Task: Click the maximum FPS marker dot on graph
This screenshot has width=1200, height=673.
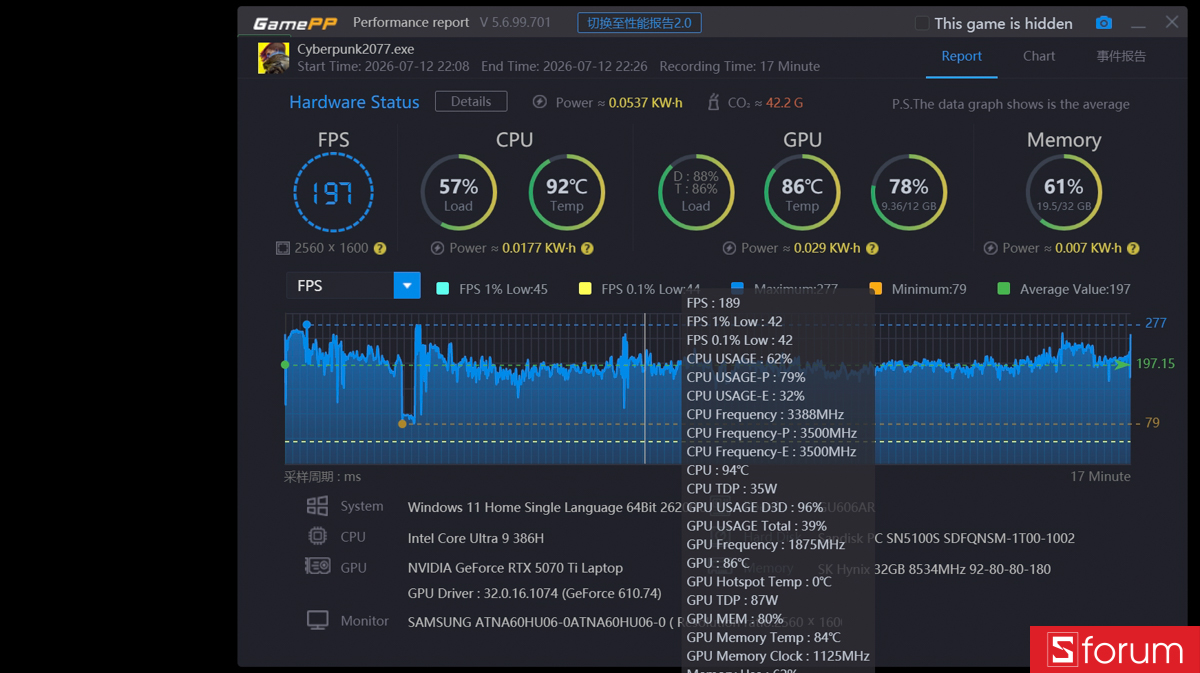Action: [306, 324]
